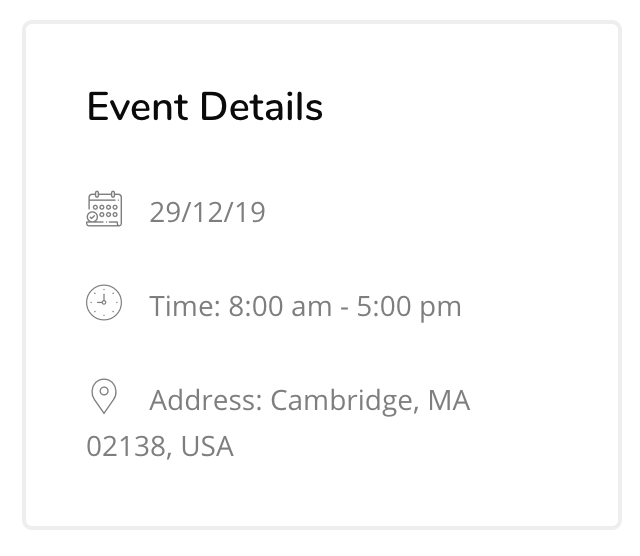Click the calendar icon beside the date
Screen dimensions: 640x556
coord(104,209)
